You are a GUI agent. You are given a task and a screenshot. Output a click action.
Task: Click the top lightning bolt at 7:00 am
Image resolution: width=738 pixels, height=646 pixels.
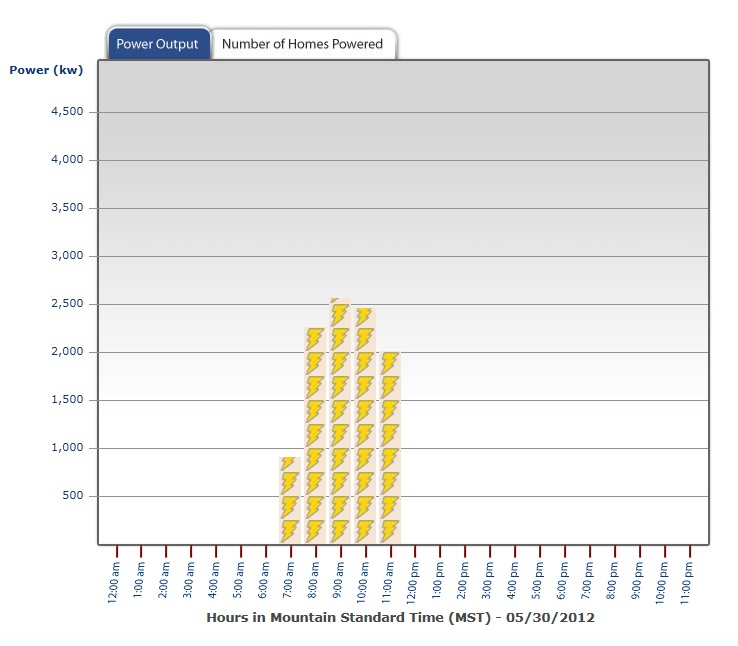289,464
